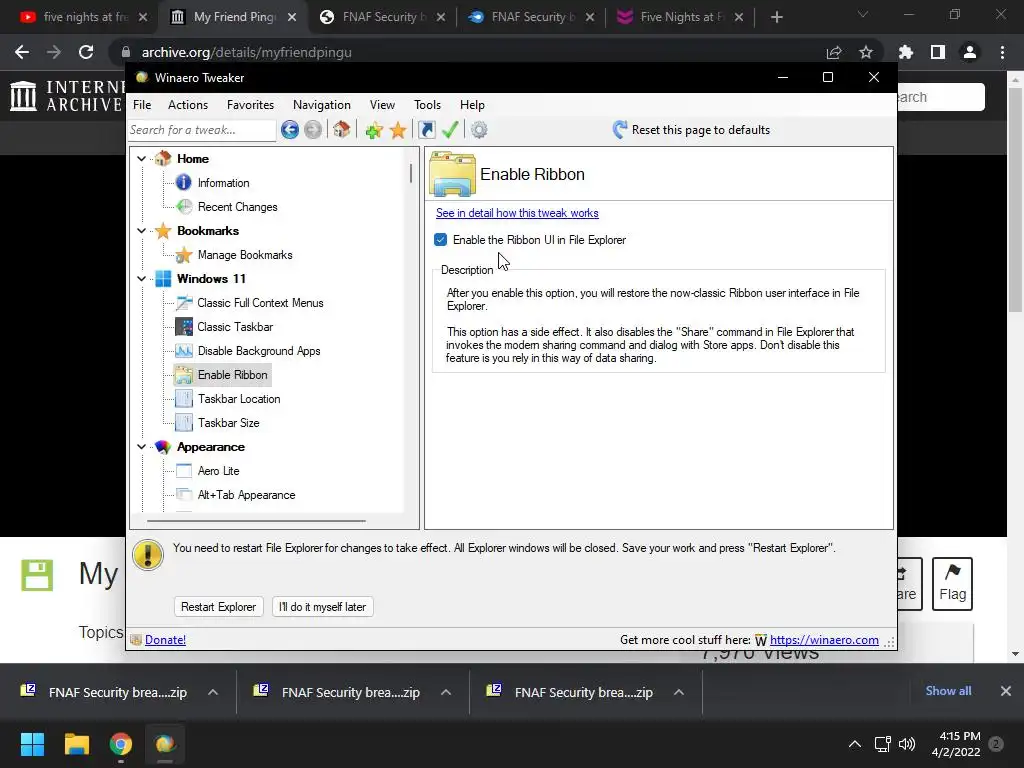Click the back navigation arrow in Winaero toolbar
The height and width of the screenshot is (768, 1024).
tap(290, 129)
